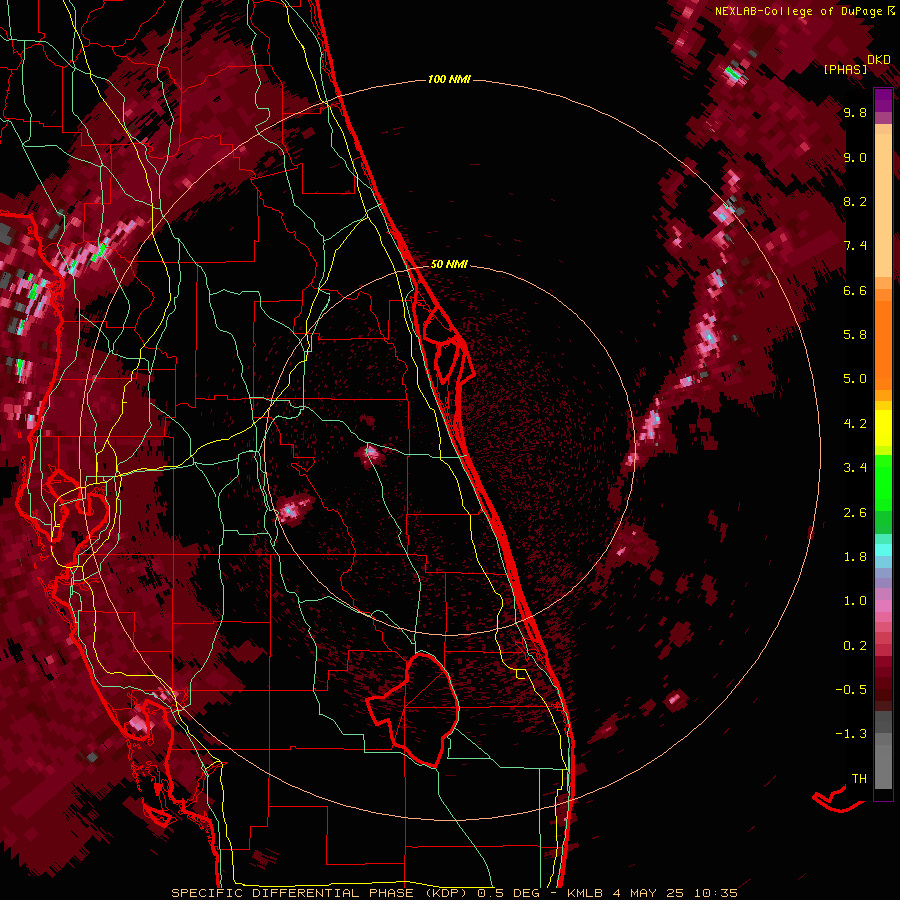Click the 6.6 value on the color scale
900x900 pixels.
(855, 290)
